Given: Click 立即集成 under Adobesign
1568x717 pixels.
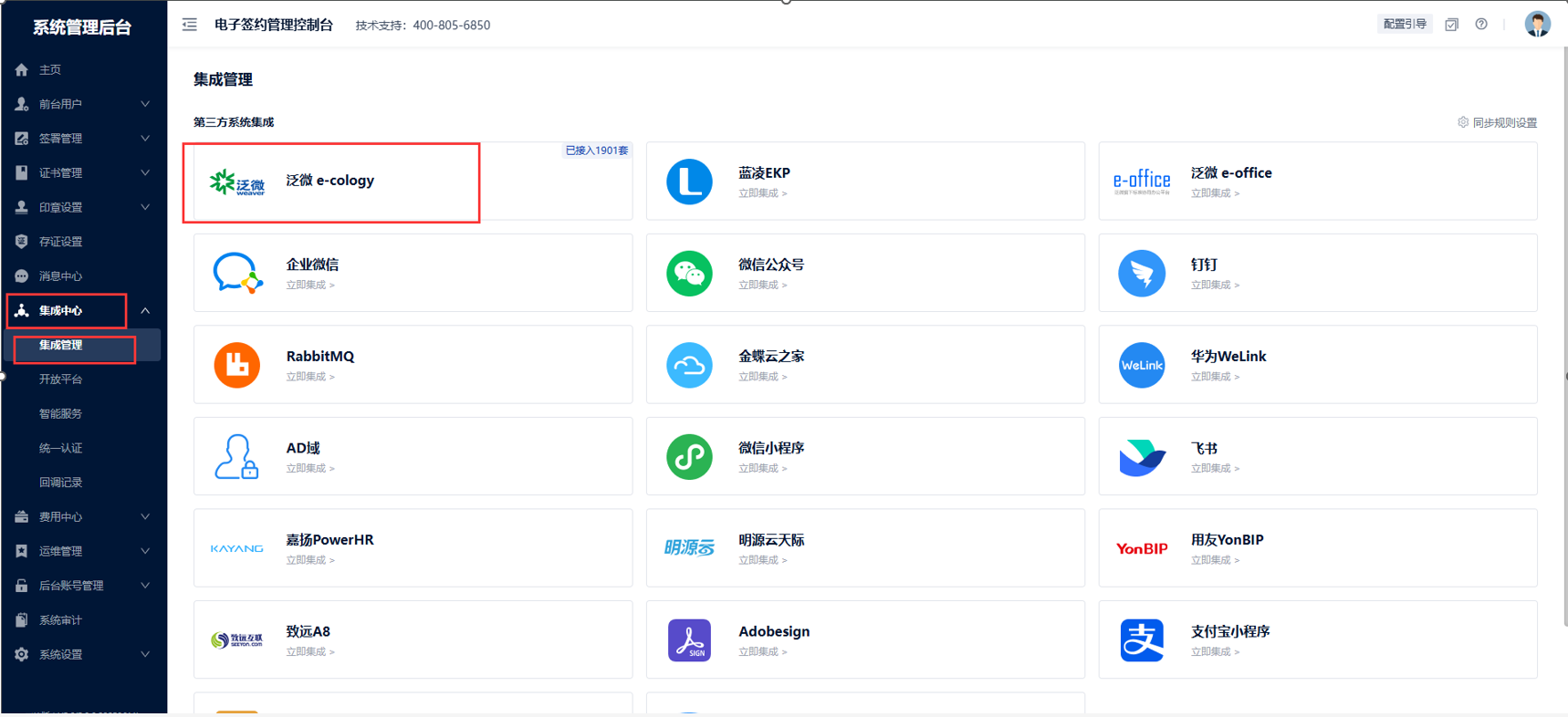Looking at the screenshot, I should pos(762,651).
